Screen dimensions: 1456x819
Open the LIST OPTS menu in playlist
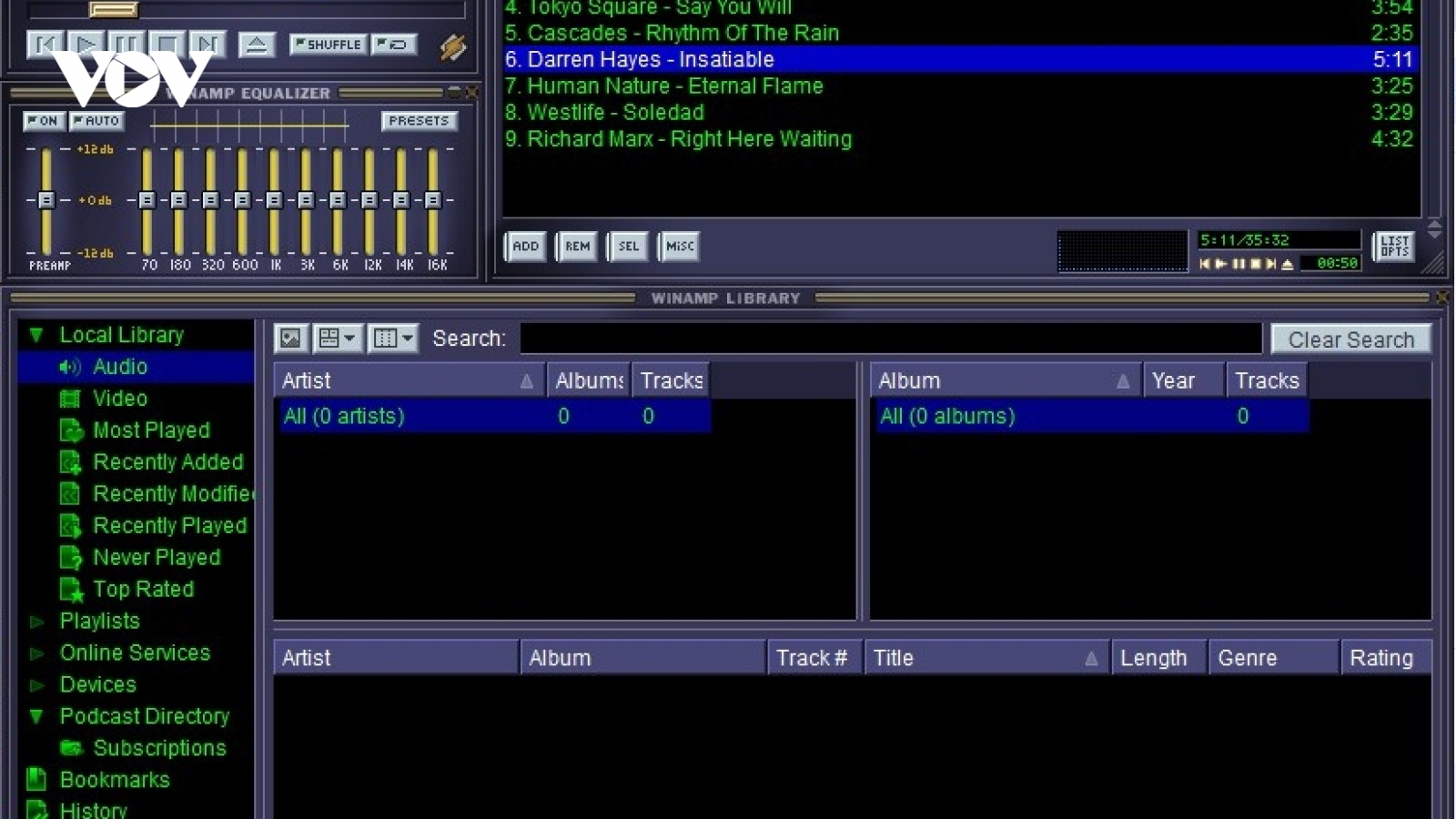1394,246
